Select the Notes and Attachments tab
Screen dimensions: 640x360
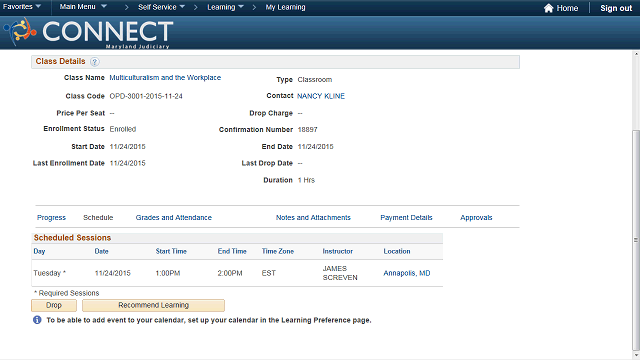(313, 218)
